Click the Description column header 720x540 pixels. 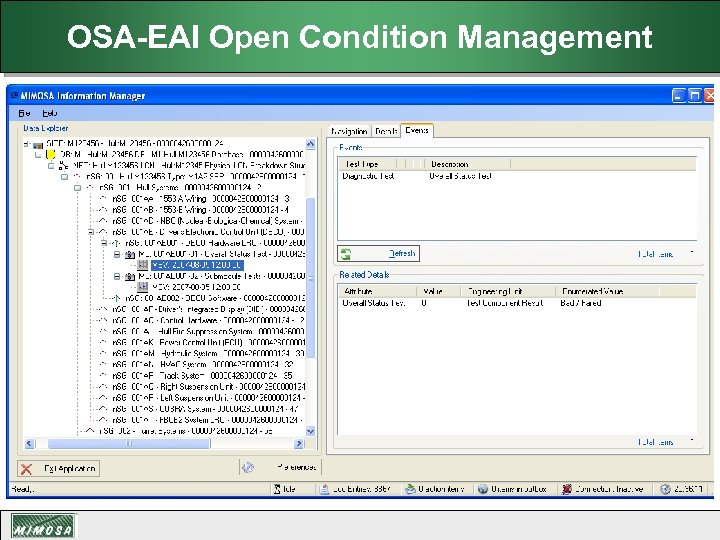467,164
